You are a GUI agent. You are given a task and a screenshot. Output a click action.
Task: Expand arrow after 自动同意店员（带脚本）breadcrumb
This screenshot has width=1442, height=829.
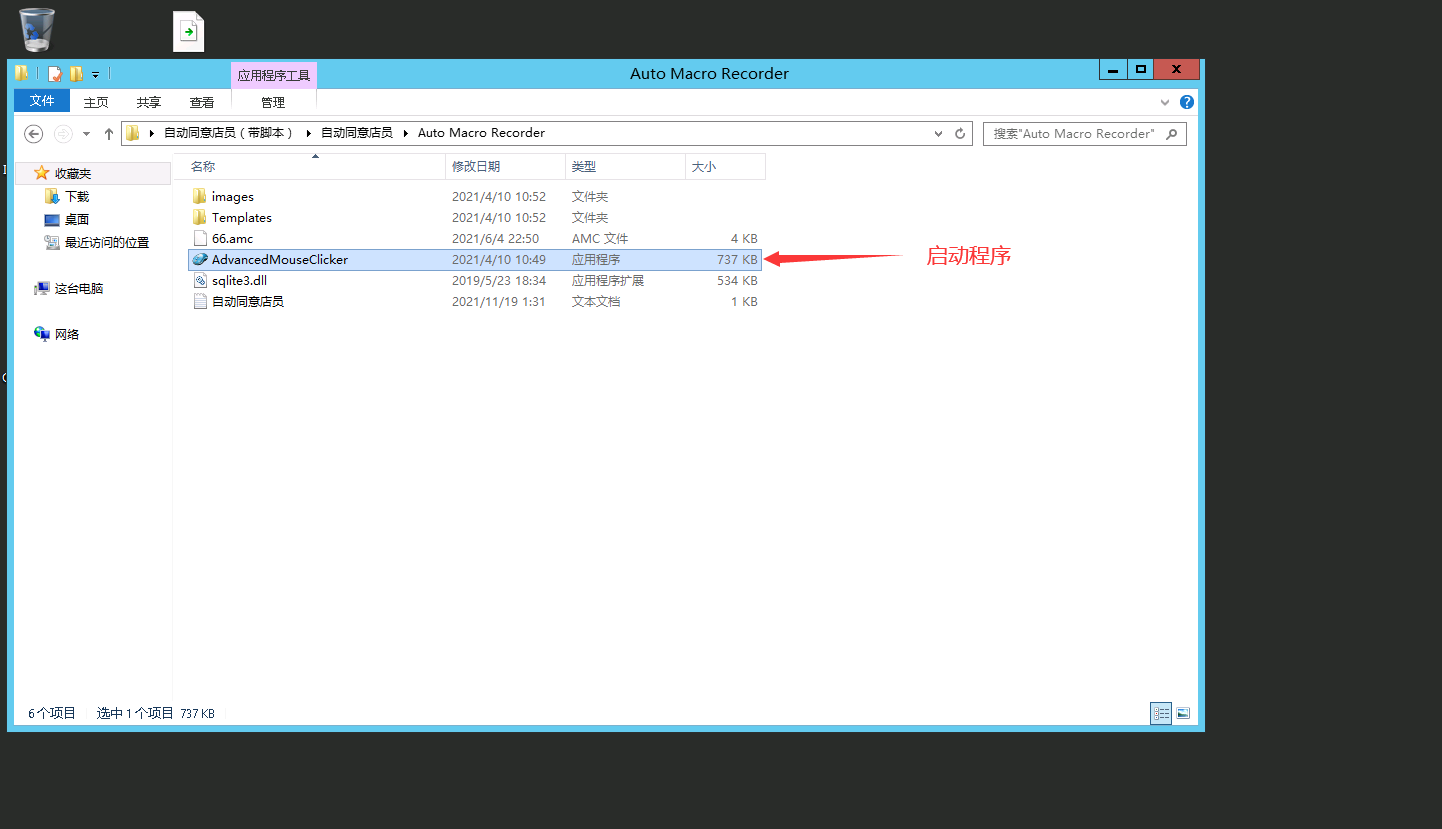pyautogui.click(x=309, y=133)
